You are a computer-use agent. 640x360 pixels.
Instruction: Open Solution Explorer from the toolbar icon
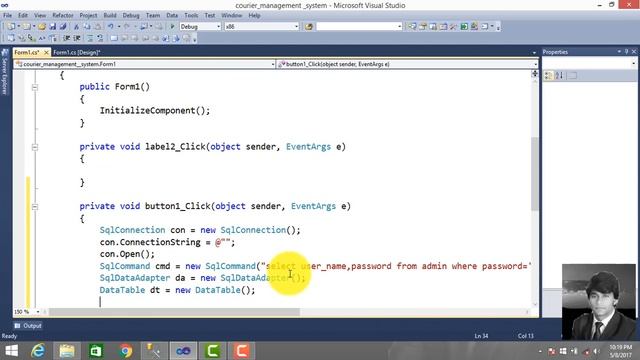[412, 27]
